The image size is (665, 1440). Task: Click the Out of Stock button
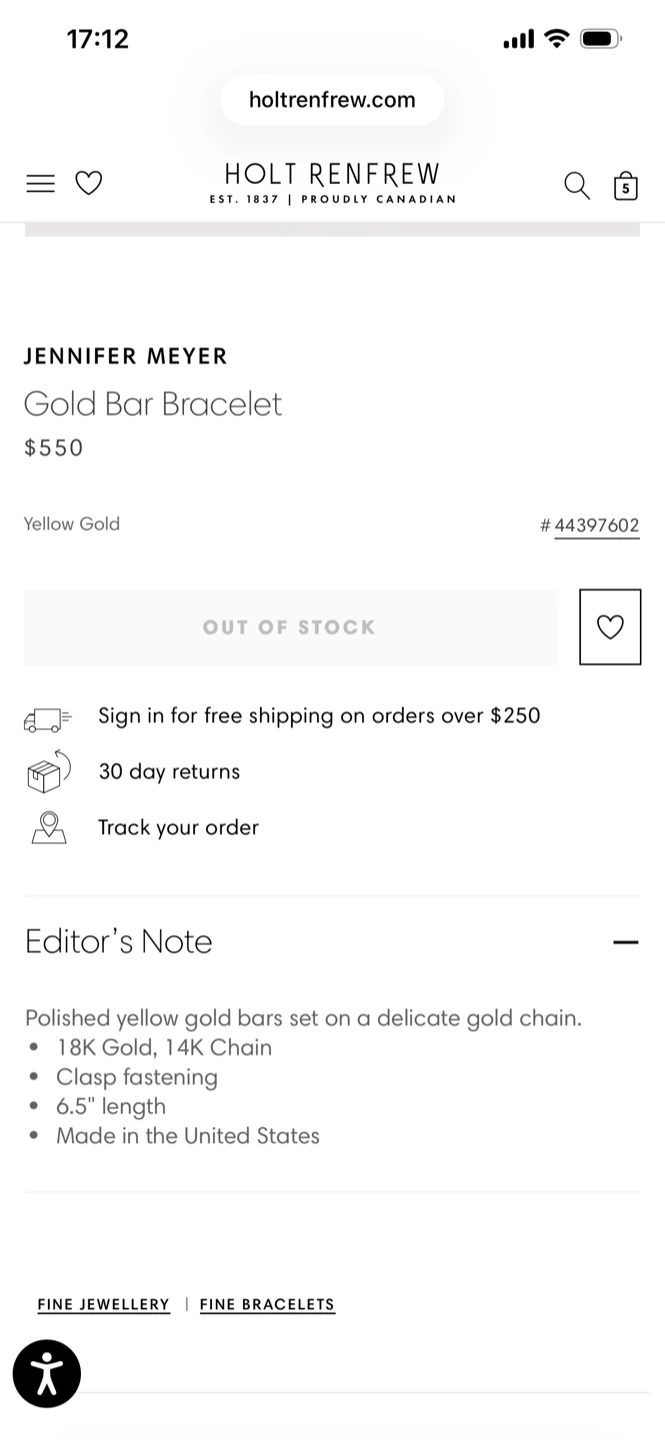(290, 627)
